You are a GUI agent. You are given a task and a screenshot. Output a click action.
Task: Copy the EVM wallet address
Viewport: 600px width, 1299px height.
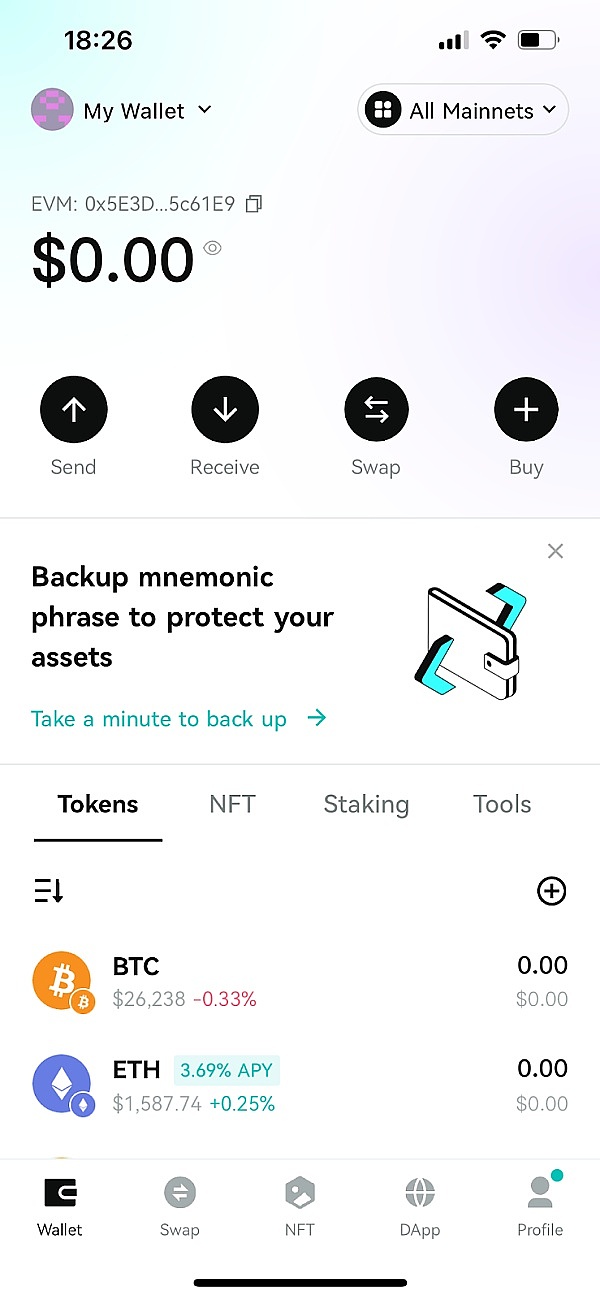(x=254, y=204)
